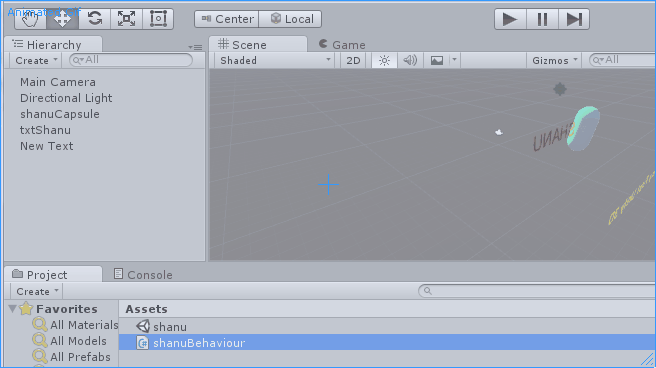Switch to the Project tab
Screen dimensions: 656x368
point(53,274)
